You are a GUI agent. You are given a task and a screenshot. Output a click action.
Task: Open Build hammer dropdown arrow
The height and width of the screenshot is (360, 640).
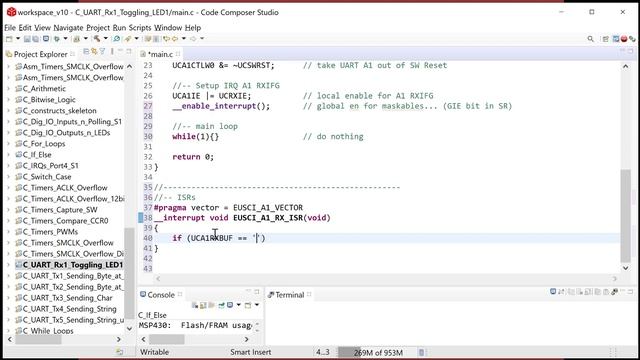pos(105,39)
